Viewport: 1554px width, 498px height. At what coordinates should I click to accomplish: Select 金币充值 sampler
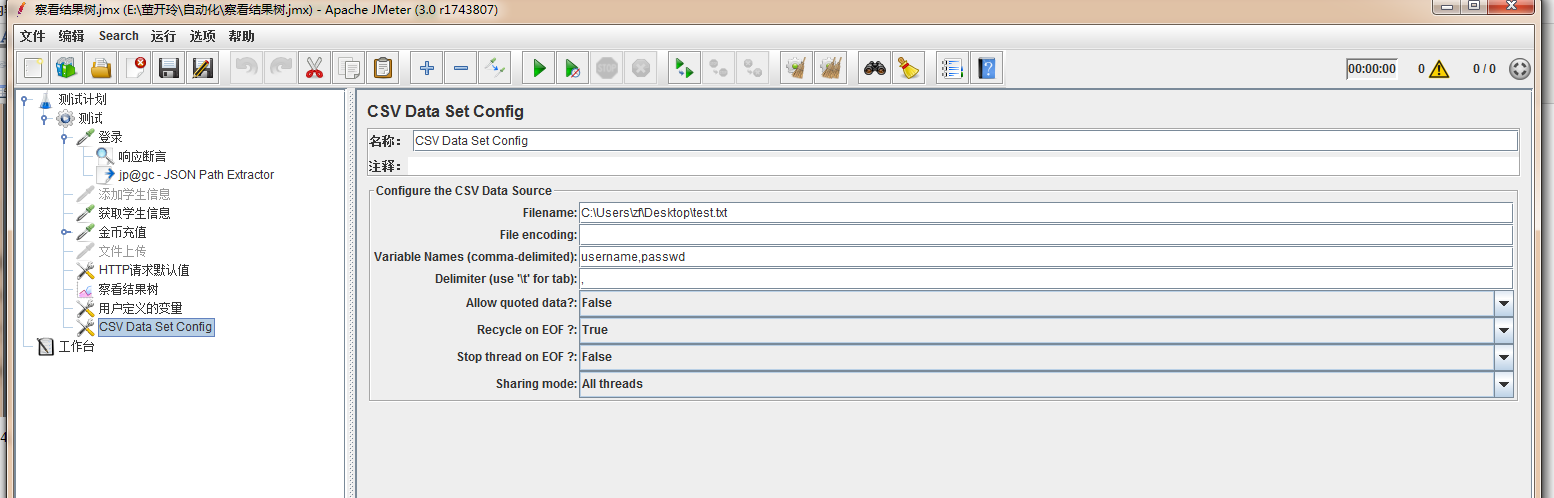(x=122, y=232)
